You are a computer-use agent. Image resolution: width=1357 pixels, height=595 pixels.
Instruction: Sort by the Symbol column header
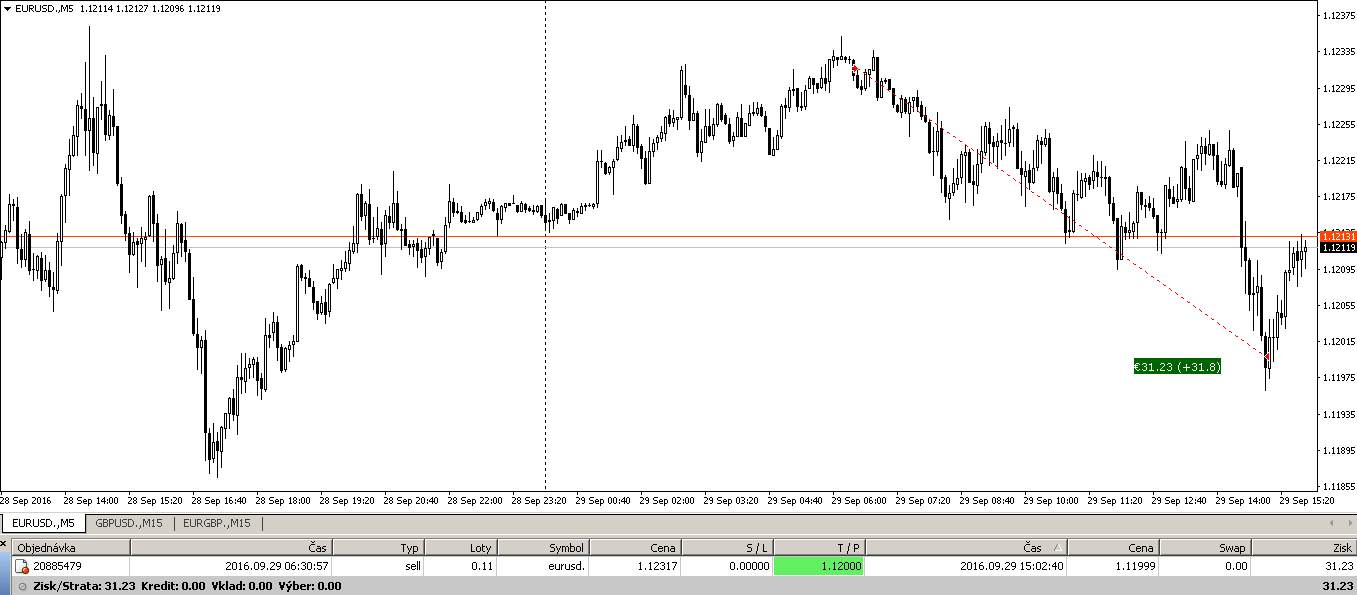coord(543,548)
